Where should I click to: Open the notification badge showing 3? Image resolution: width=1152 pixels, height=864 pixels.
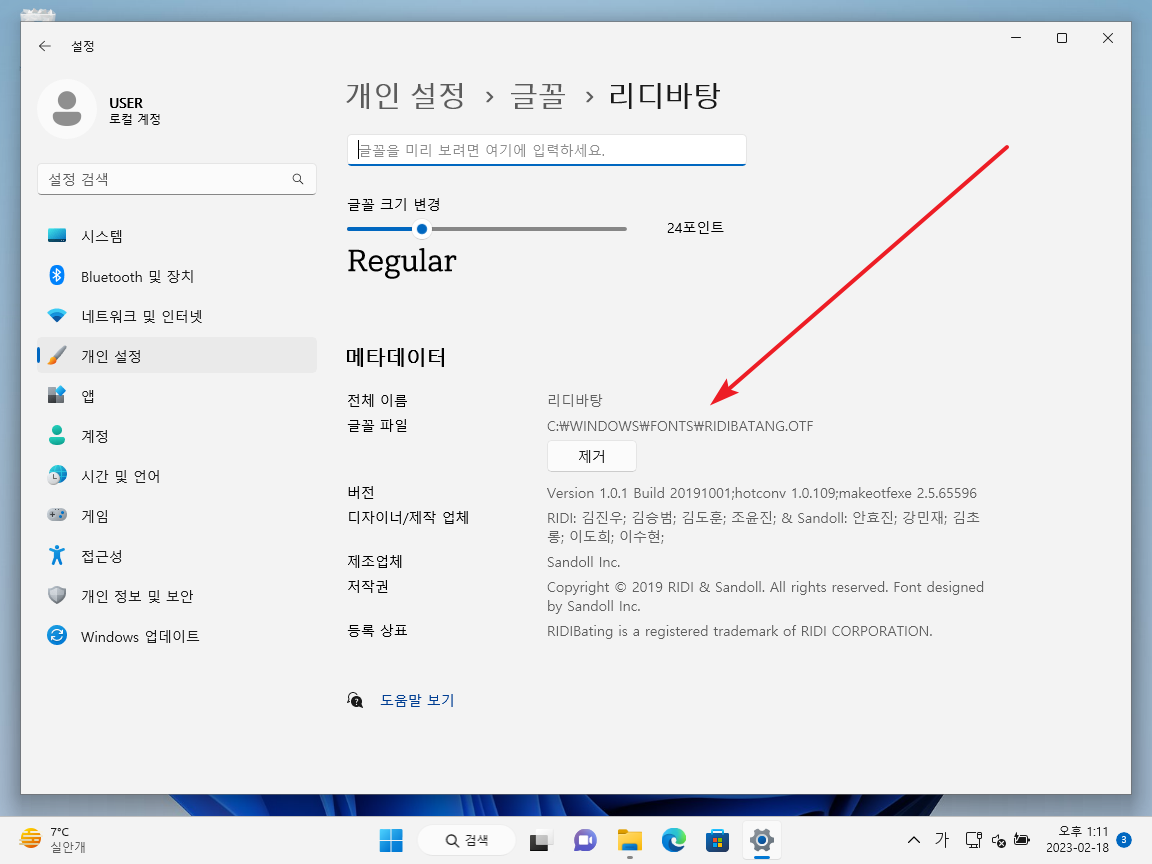pos(1123,839)
